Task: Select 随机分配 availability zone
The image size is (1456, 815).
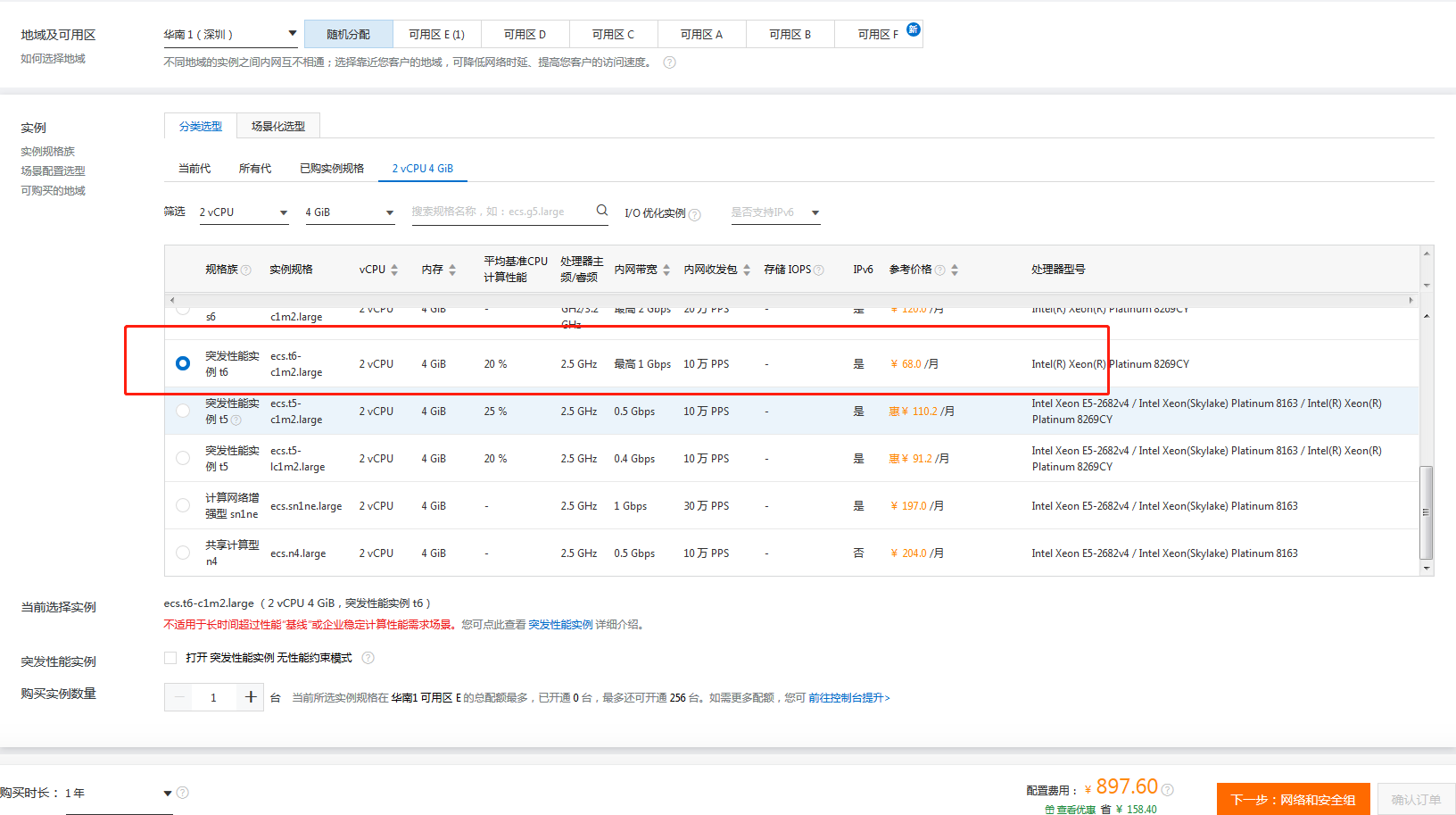Action: (x=348, y=34)
